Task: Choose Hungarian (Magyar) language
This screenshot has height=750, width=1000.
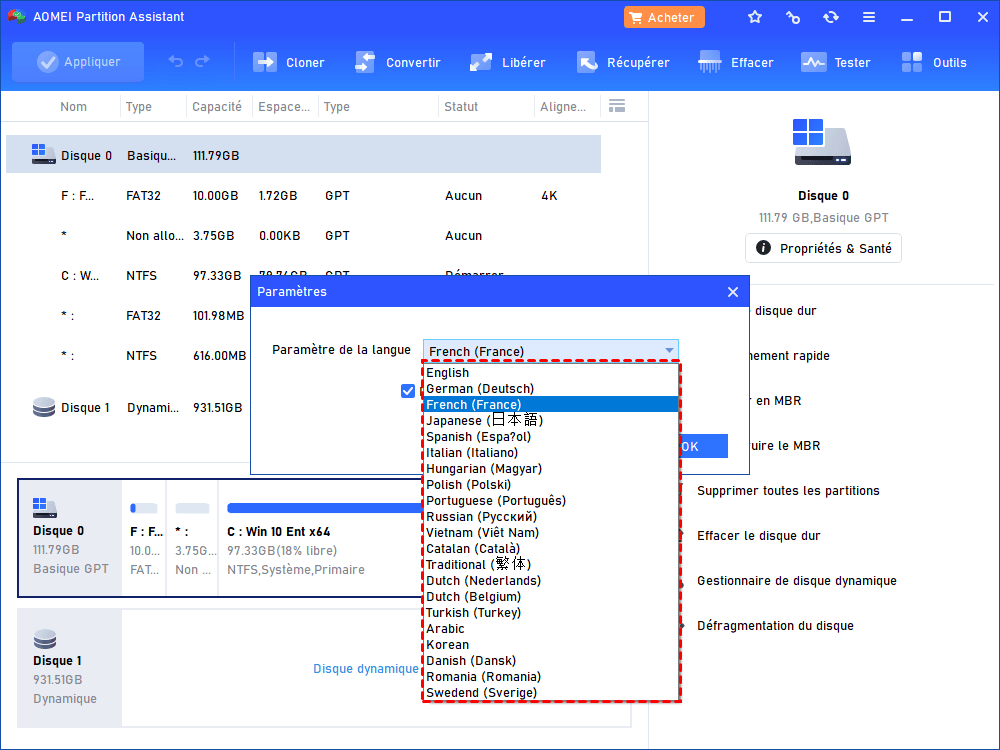Action: 550,468
